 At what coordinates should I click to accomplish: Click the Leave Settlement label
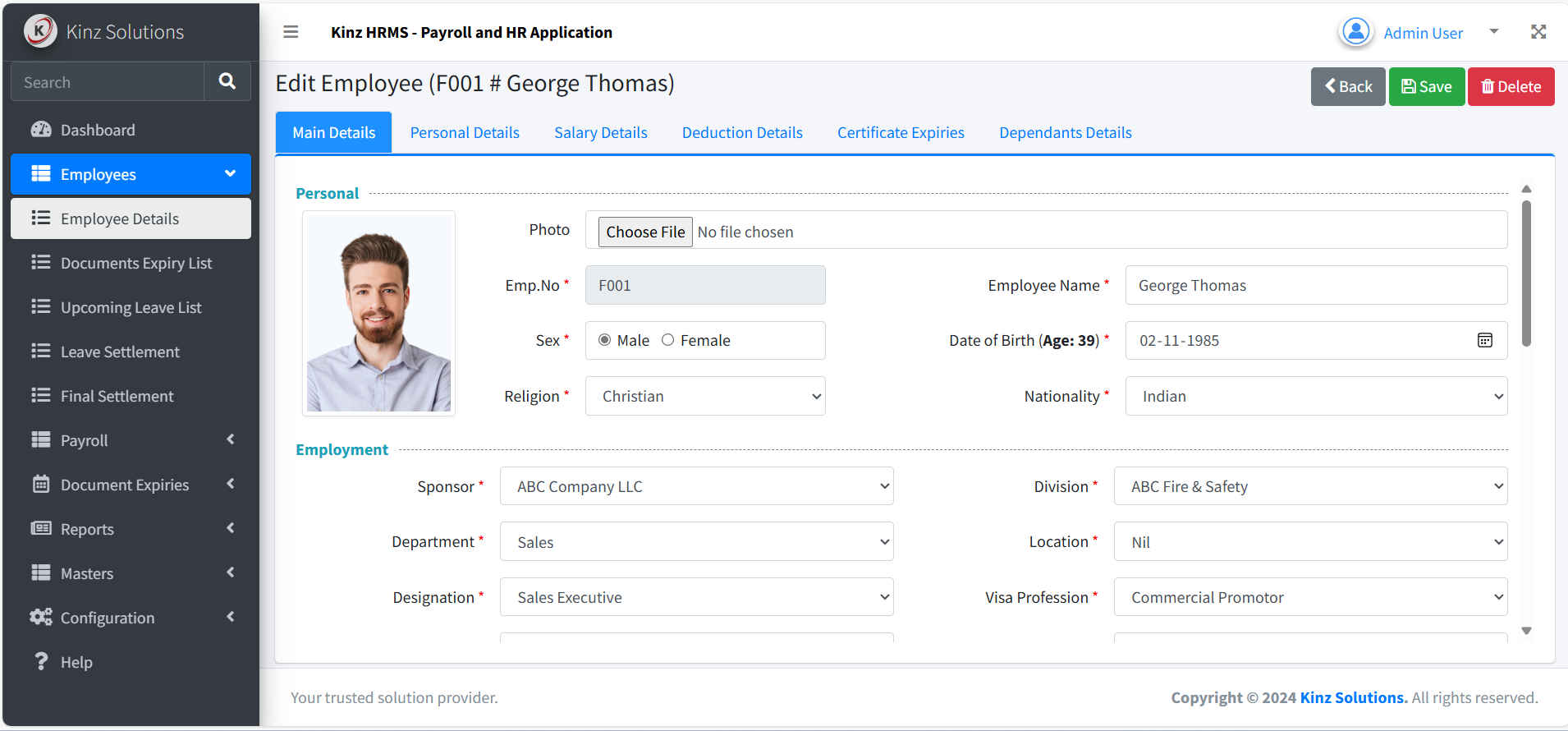(120, 352)
